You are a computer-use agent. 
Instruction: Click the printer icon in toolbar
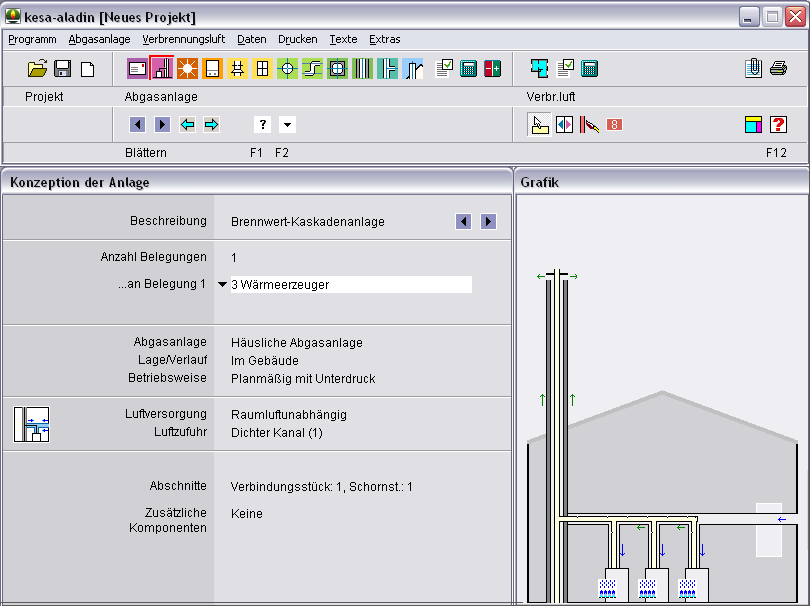(779, 69)
